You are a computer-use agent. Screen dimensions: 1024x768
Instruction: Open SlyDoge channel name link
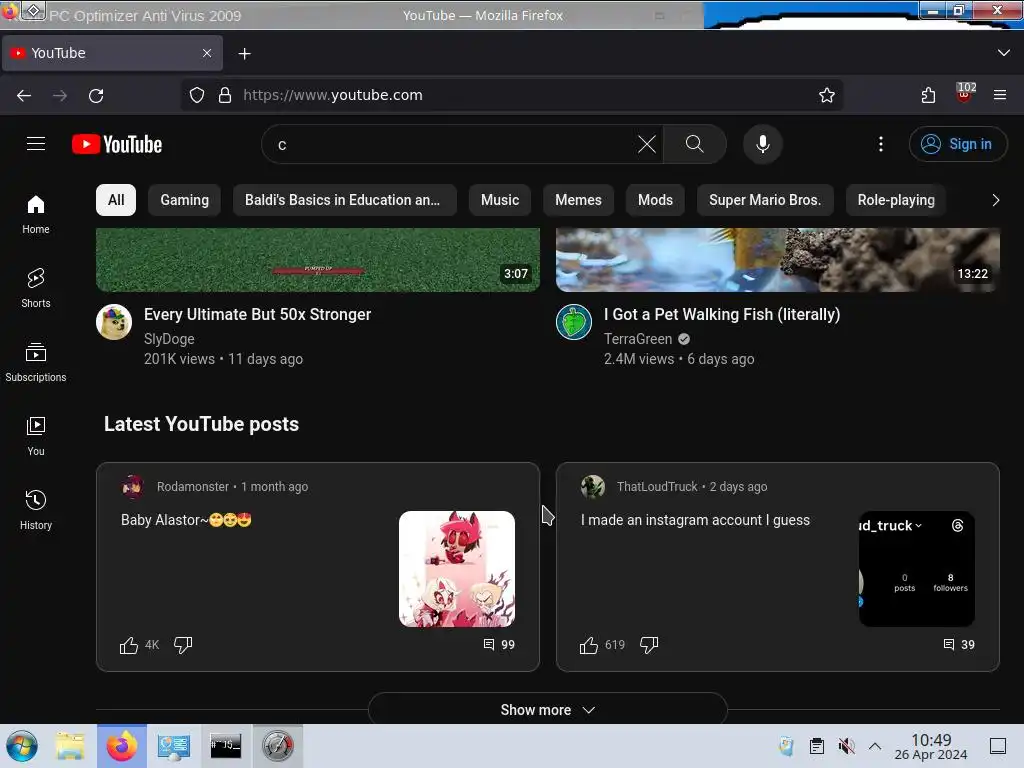tap(169, 339)
